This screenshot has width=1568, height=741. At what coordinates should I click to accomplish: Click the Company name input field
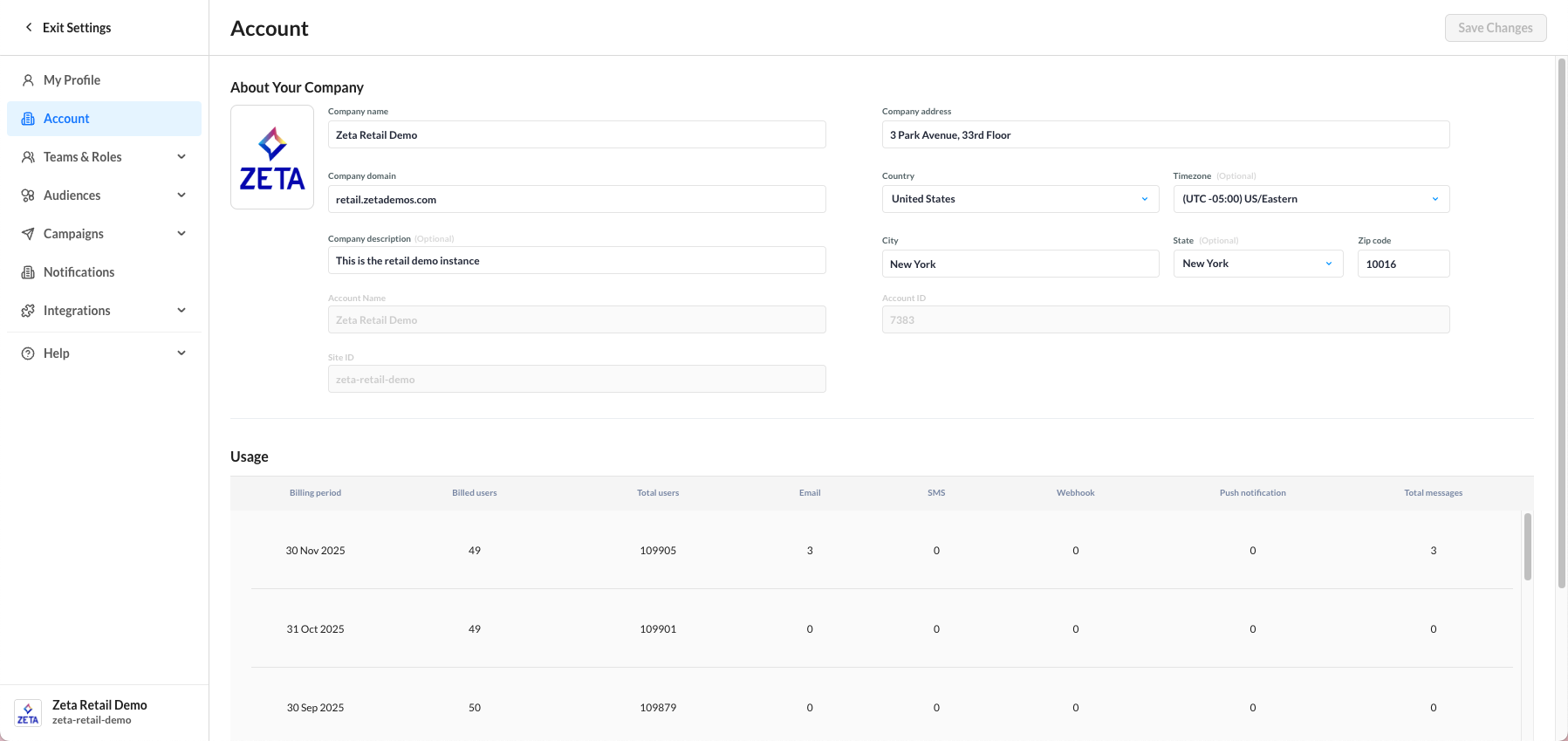pyautogui.click(x=576, y=135)
